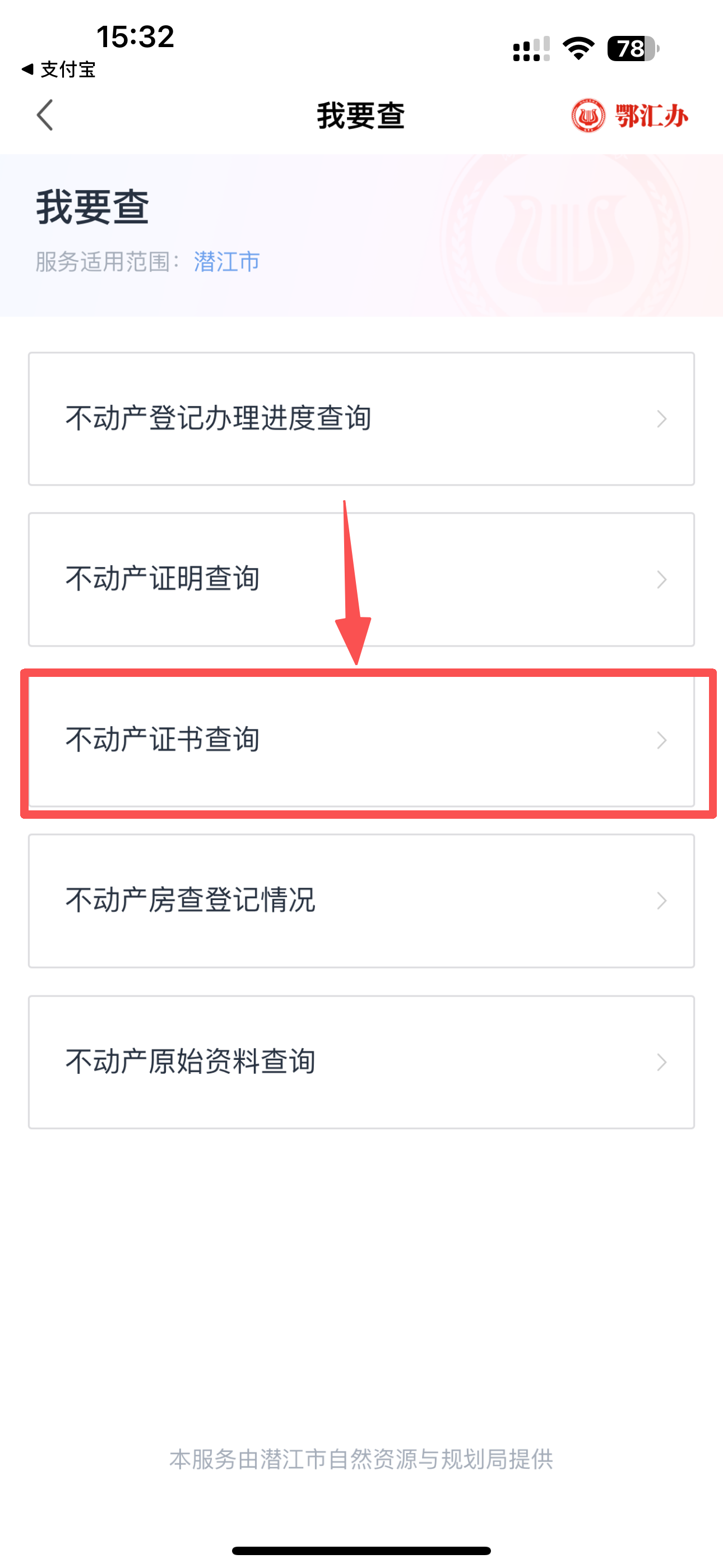Tap the back arrow in header

click(45, 115)
